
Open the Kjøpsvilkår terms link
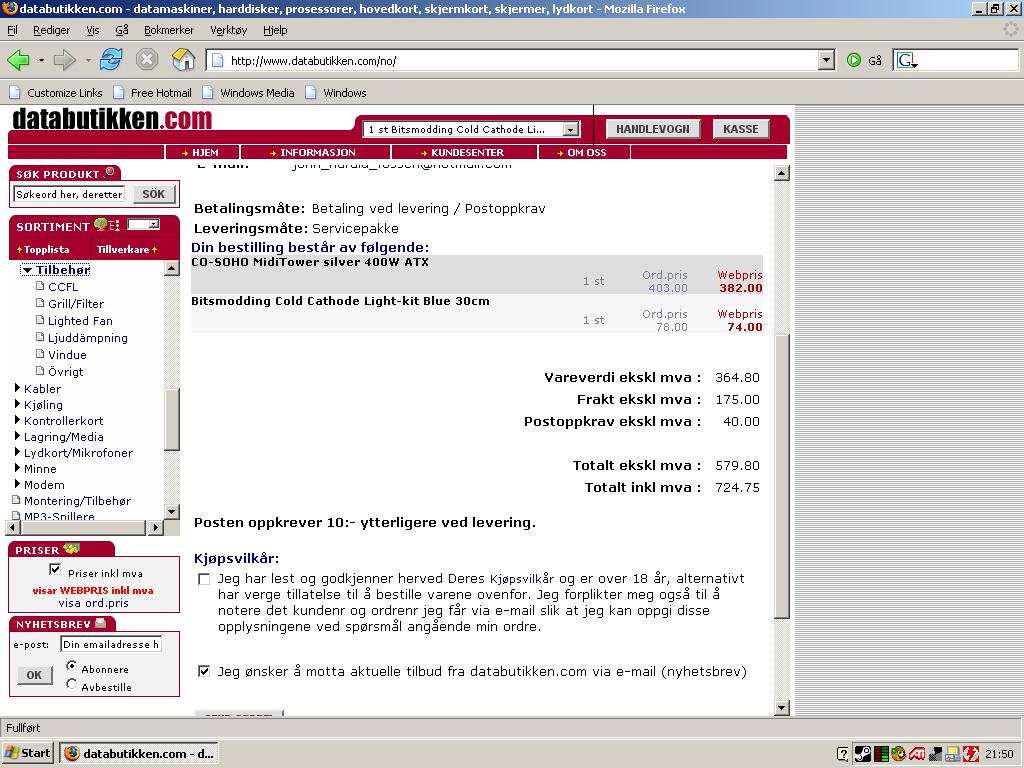(521, 579)
